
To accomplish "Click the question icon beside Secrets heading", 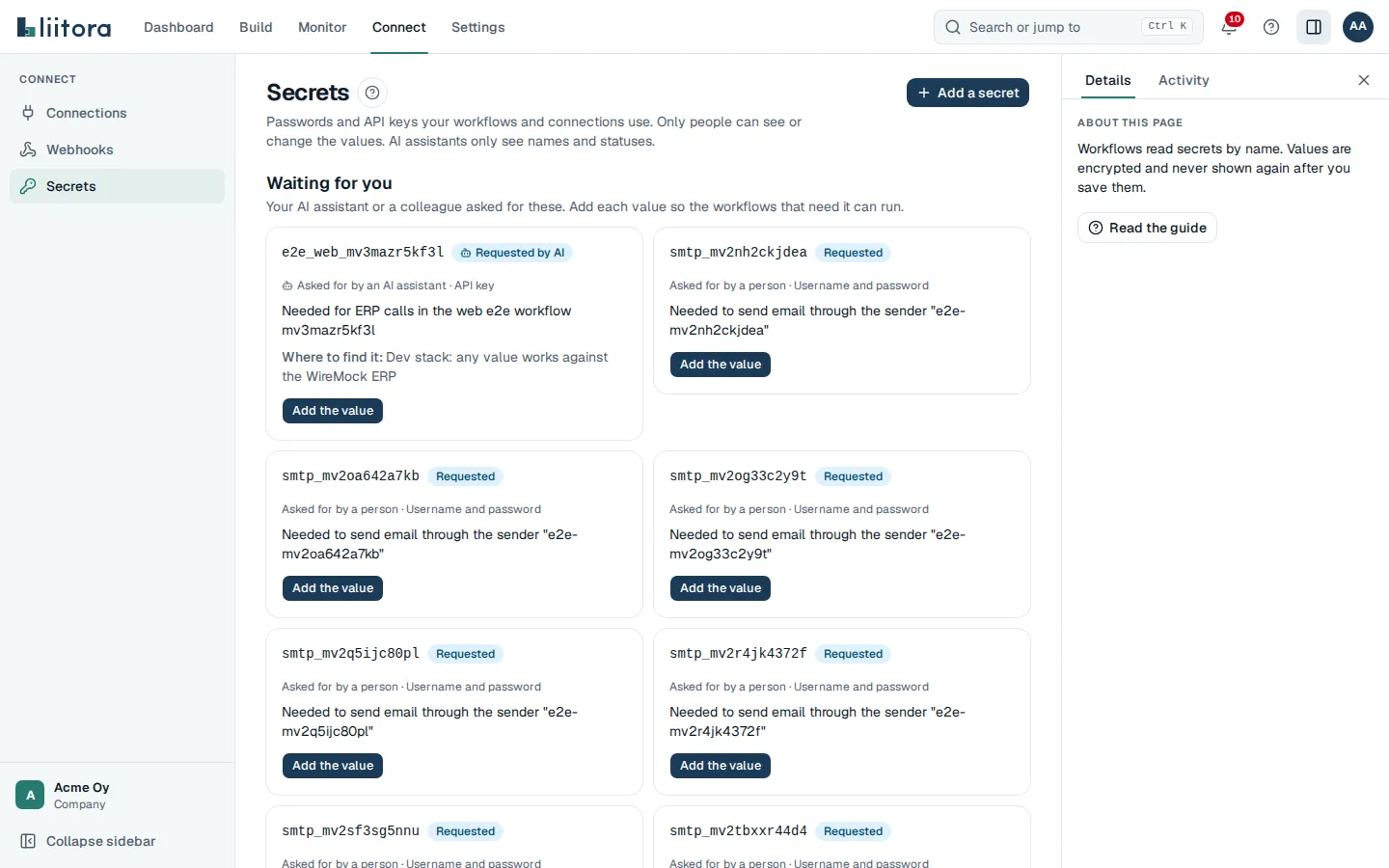I will click(372, 93).
